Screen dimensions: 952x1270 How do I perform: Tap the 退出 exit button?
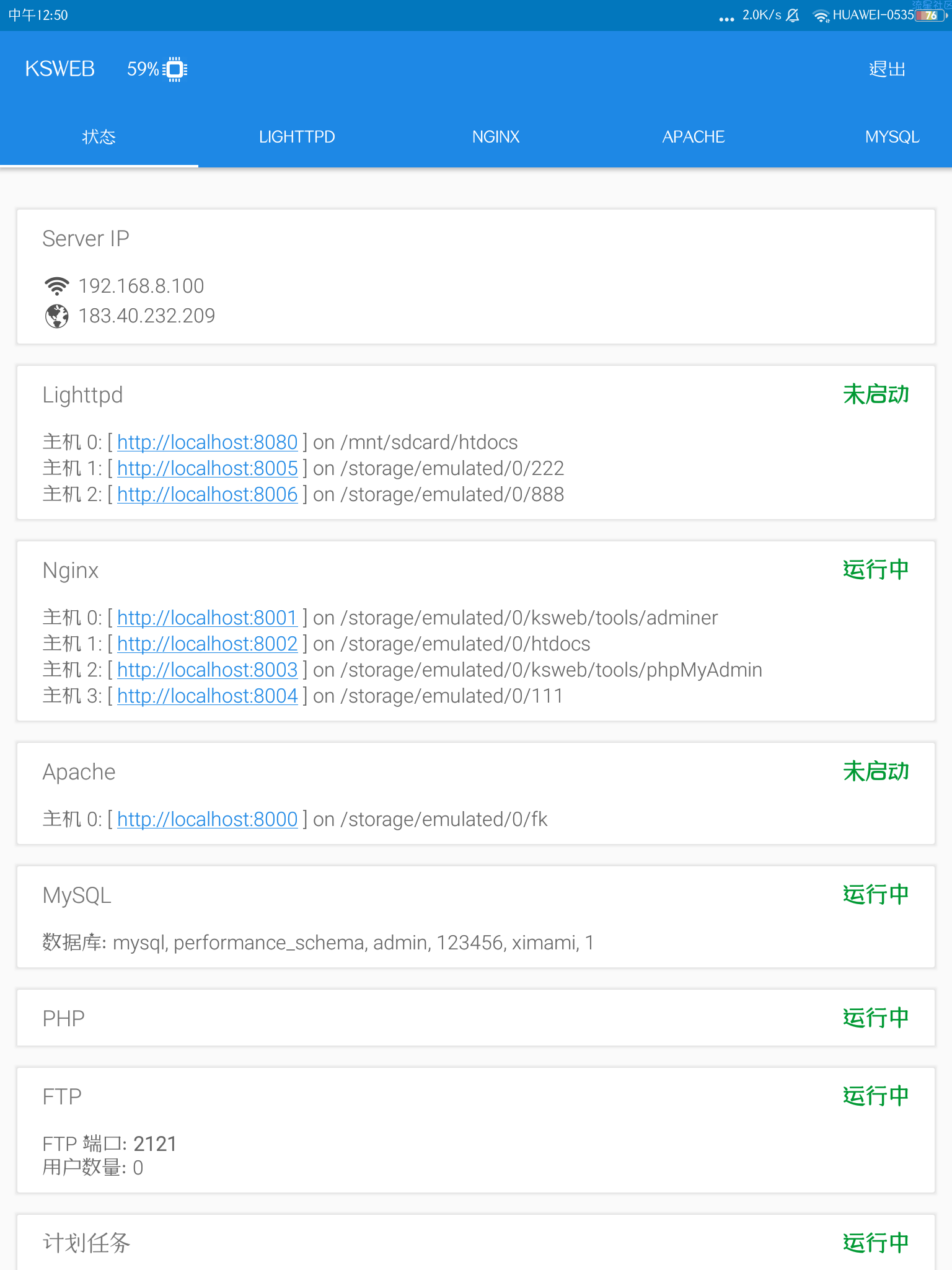(x=887, y=69)
